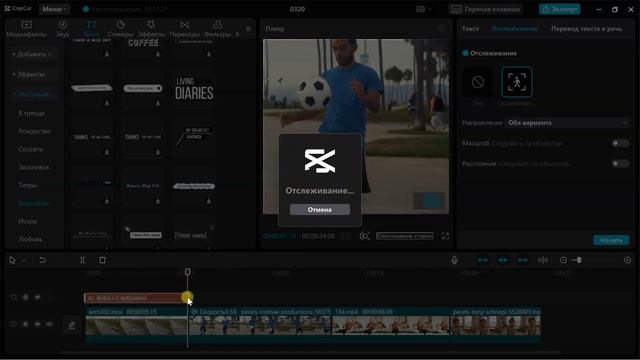This screenshot has width=640, height=360.
Task: Hide the text track with eye icon
Action: coord(38,298)
